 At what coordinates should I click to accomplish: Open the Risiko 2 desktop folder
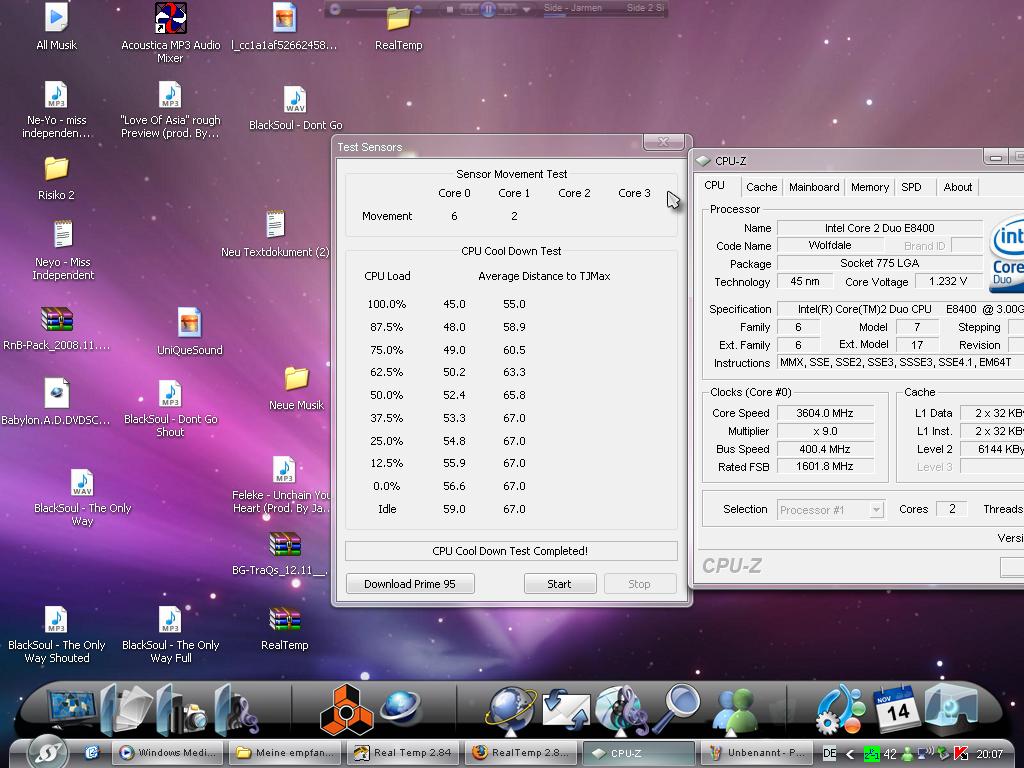[57, 169]
